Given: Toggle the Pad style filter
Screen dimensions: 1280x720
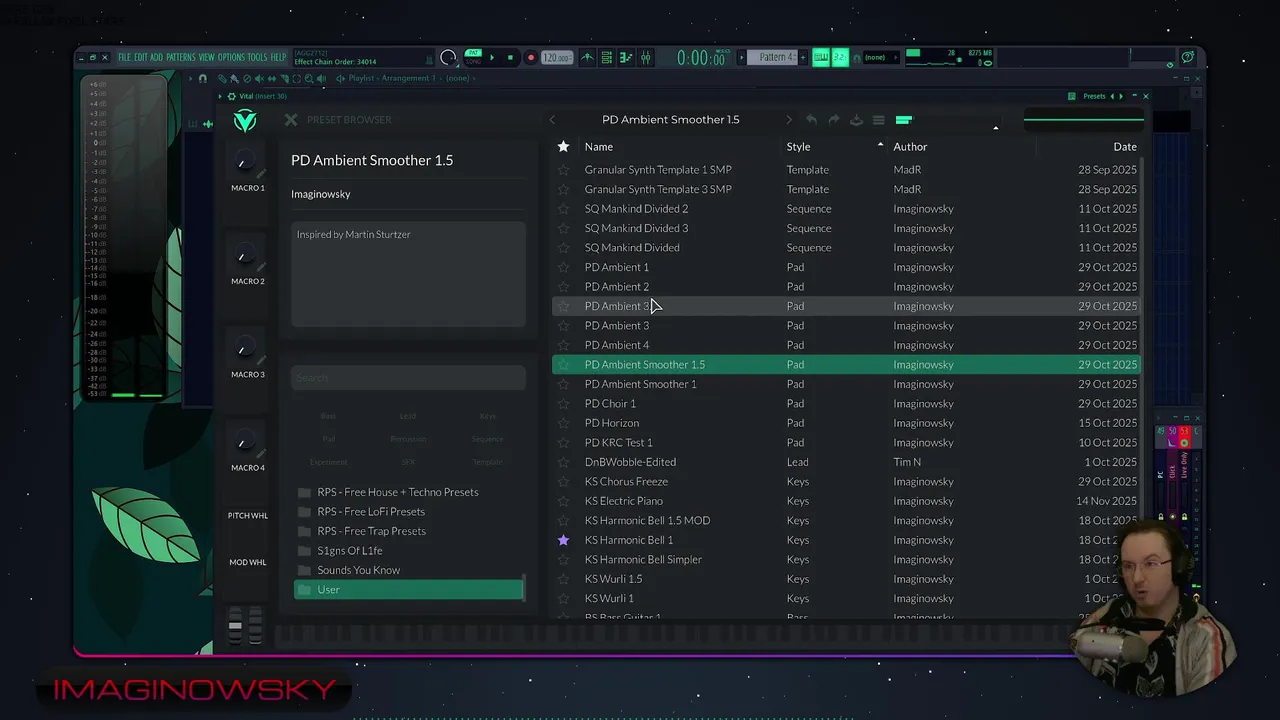Looking at the screenshot, I should tap(328, 439).
